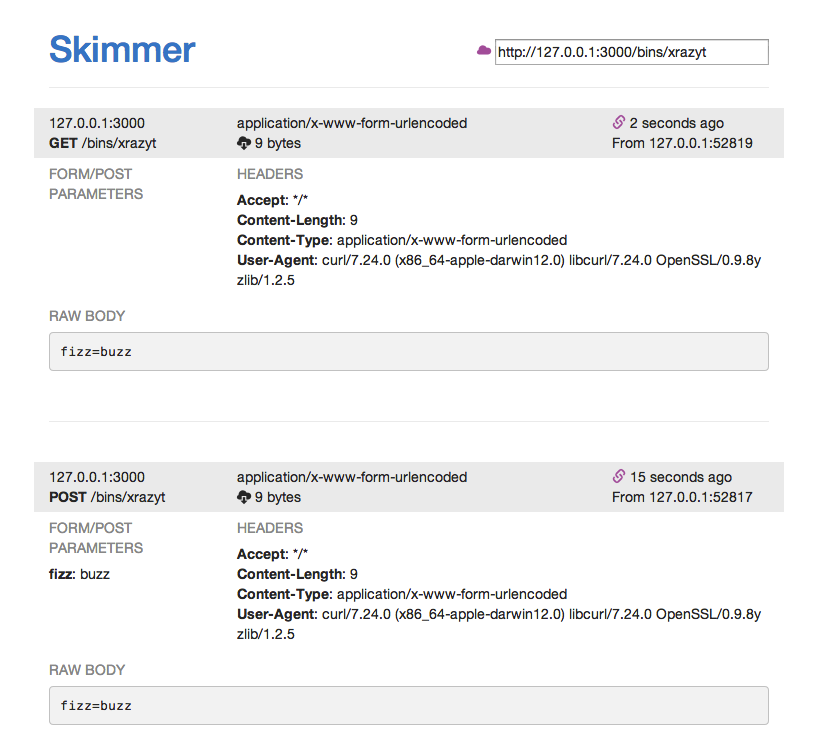
Task: Click the Skimmer title logo
Action: click(x=122, y=49)
